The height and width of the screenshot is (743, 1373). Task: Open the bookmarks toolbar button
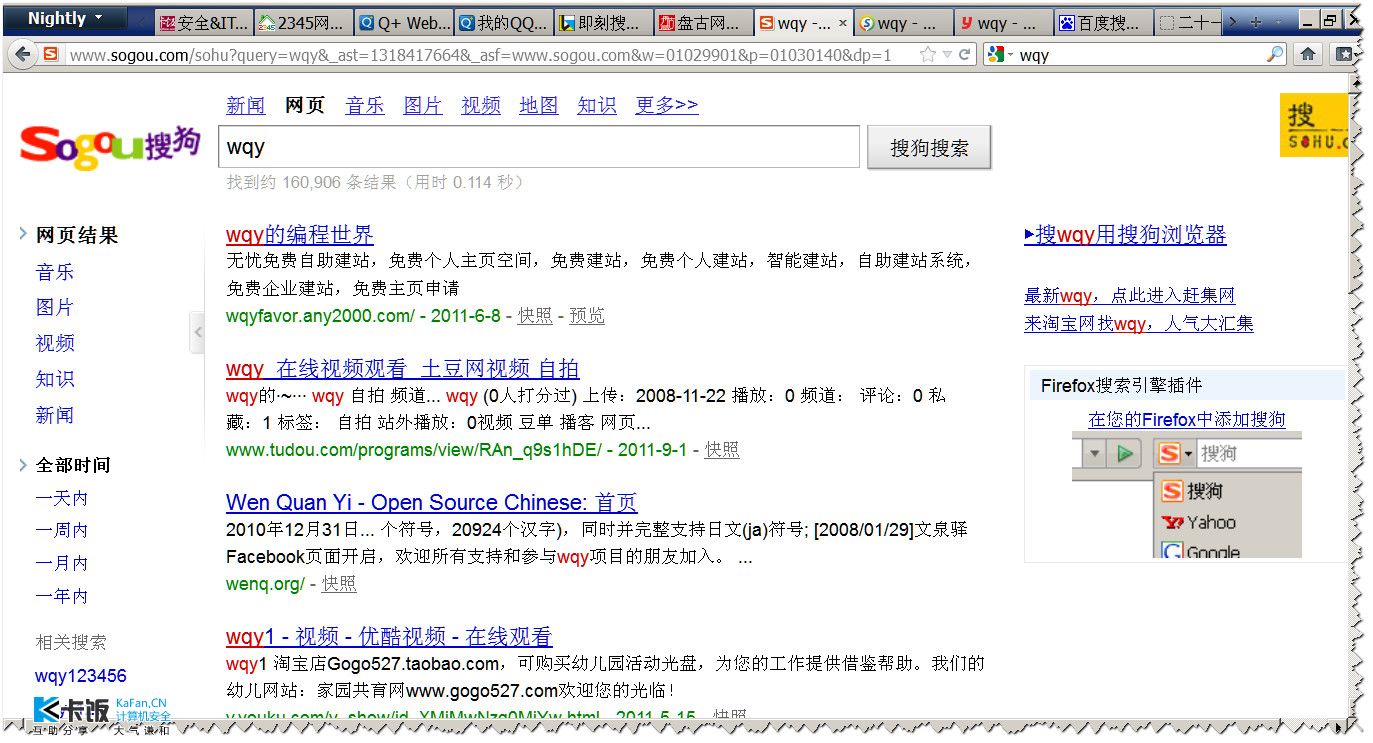pos(1343,55)
